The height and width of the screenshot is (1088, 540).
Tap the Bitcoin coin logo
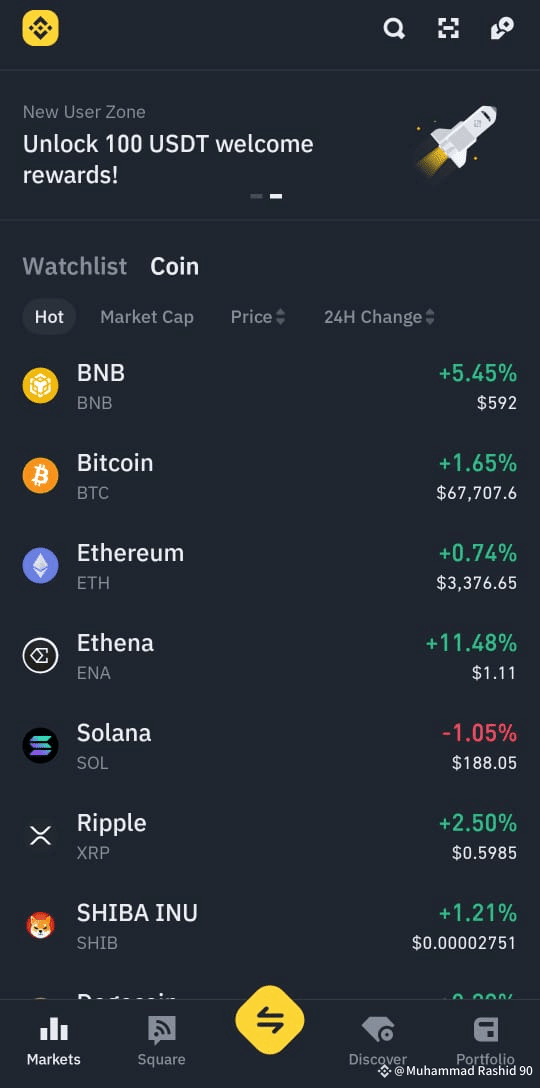[x=40, y=476]
